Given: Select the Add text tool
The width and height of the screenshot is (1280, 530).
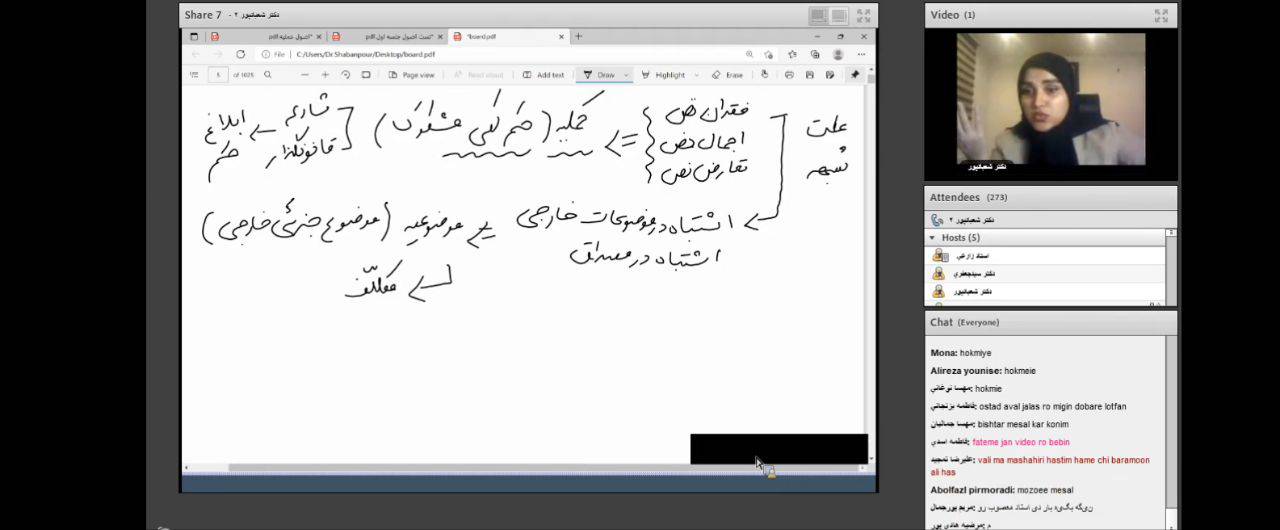Looking at the screenshot, I should (543, 75).
